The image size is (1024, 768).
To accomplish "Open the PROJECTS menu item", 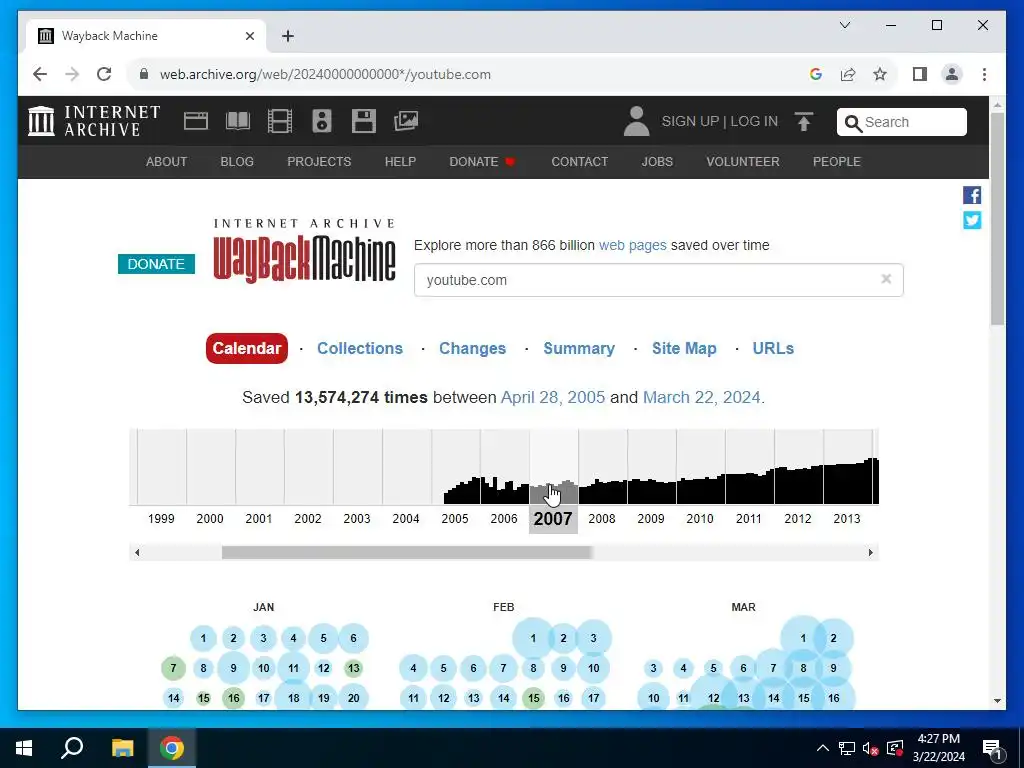I will tap(319, 161).
